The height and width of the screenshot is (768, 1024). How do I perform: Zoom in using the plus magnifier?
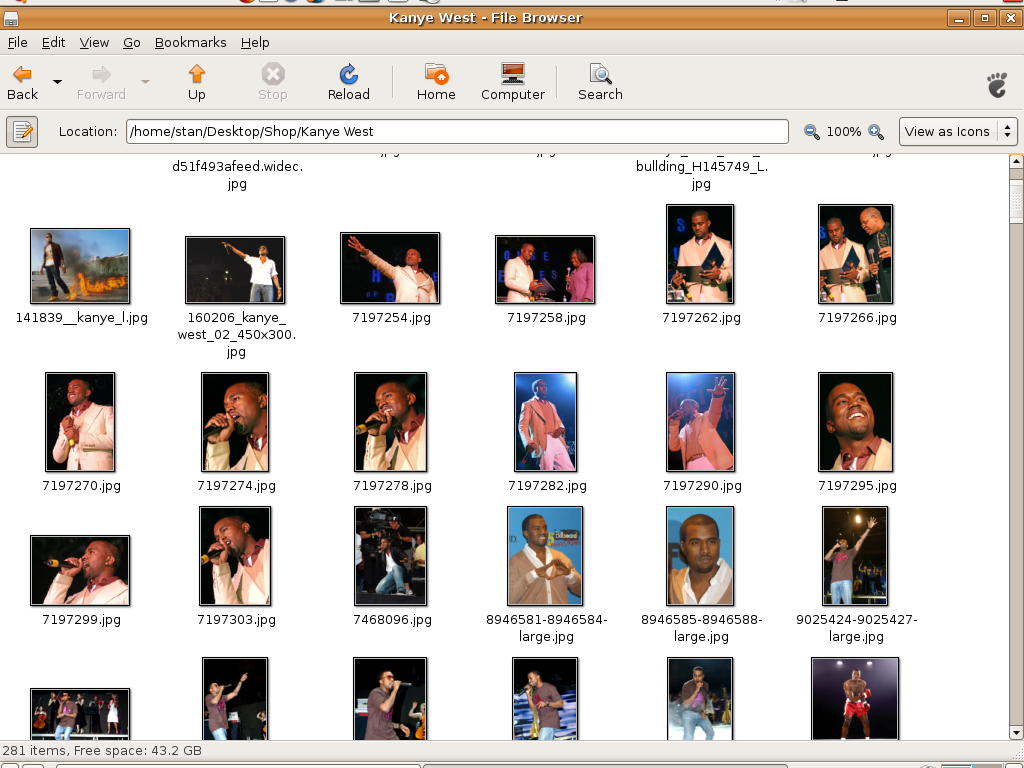click(x=876, y=132)
